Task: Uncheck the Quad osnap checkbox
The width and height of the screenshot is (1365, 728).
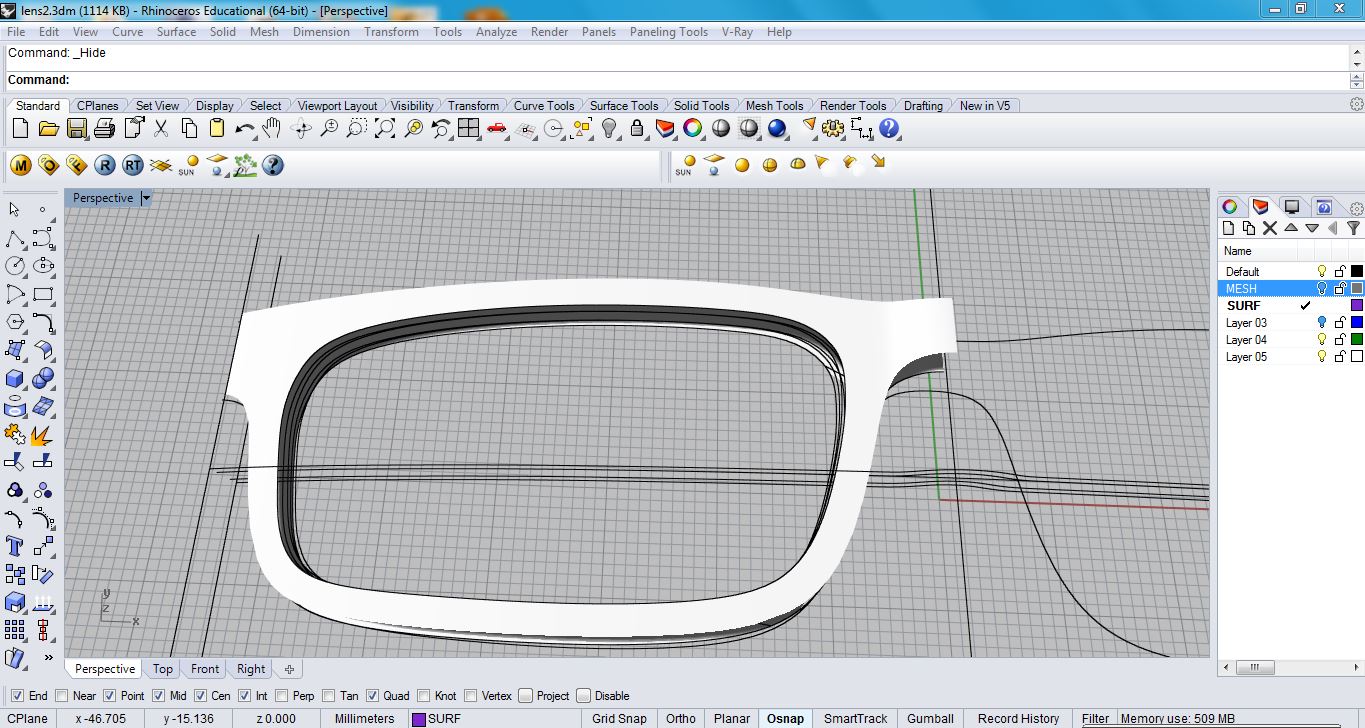Action: 373,696
